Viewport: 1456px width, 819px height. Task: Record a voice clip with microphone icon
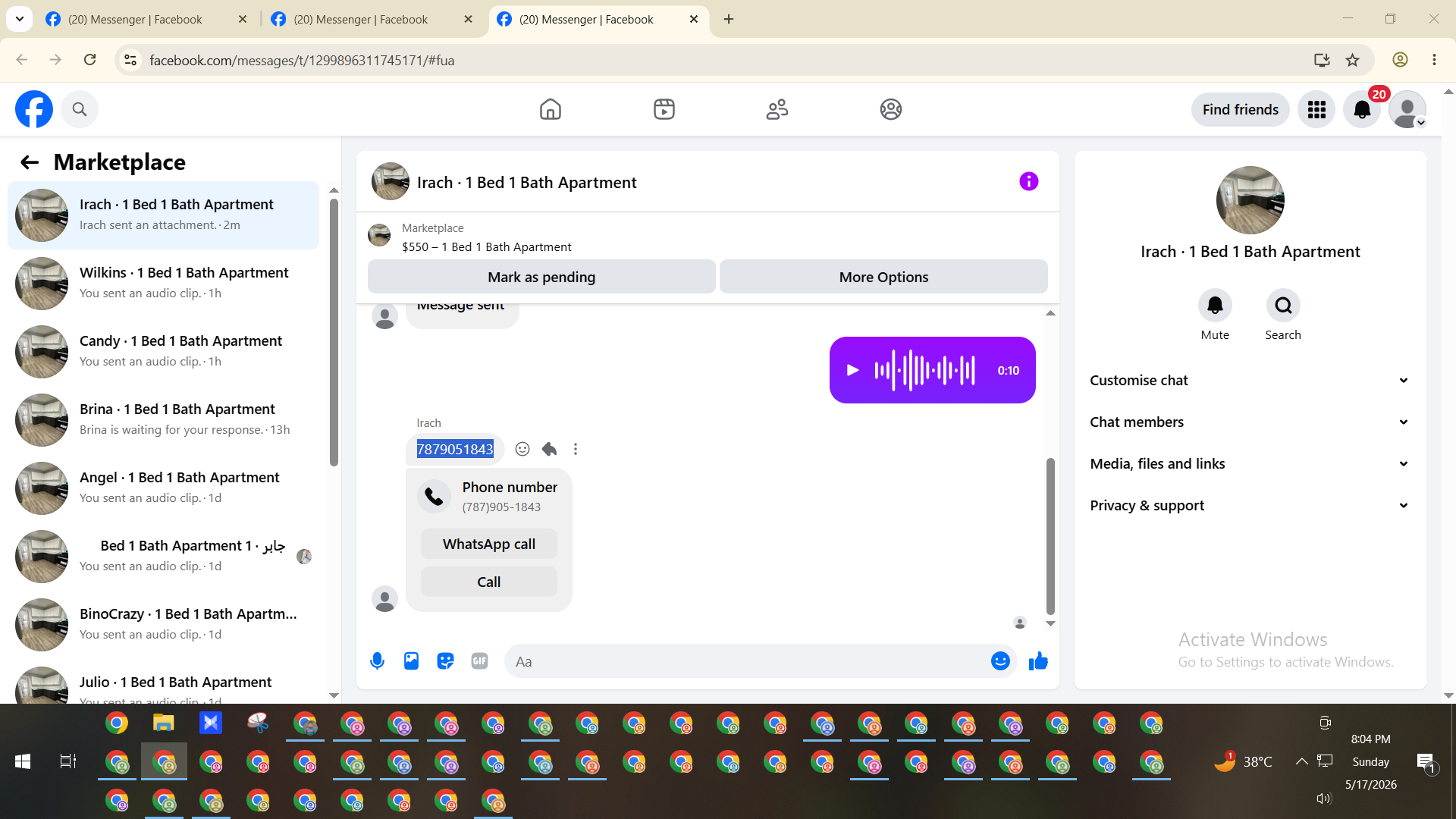click(x=377, y=661)
